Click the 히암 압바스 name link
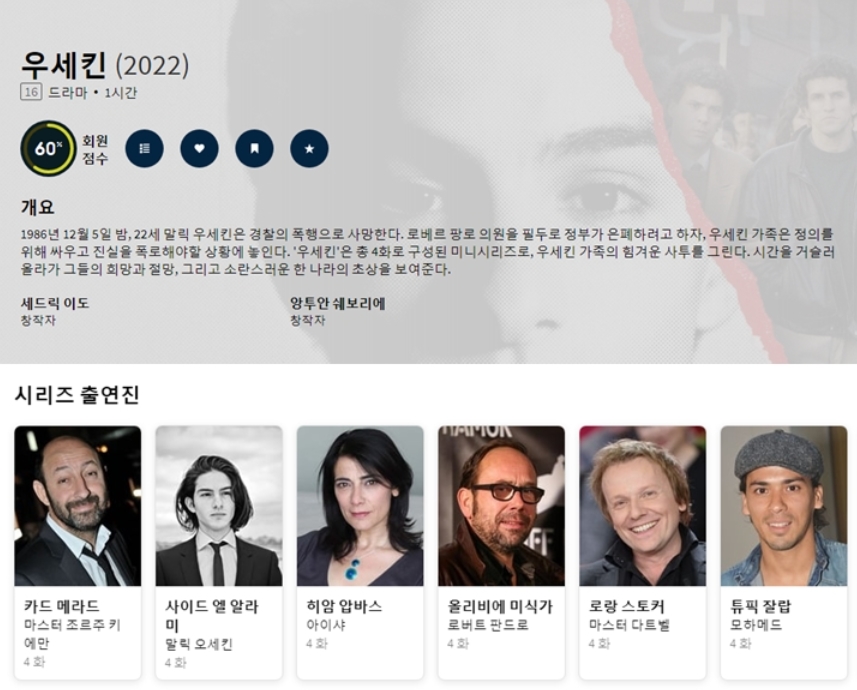857x690 pixels. (x=344, y=606)
